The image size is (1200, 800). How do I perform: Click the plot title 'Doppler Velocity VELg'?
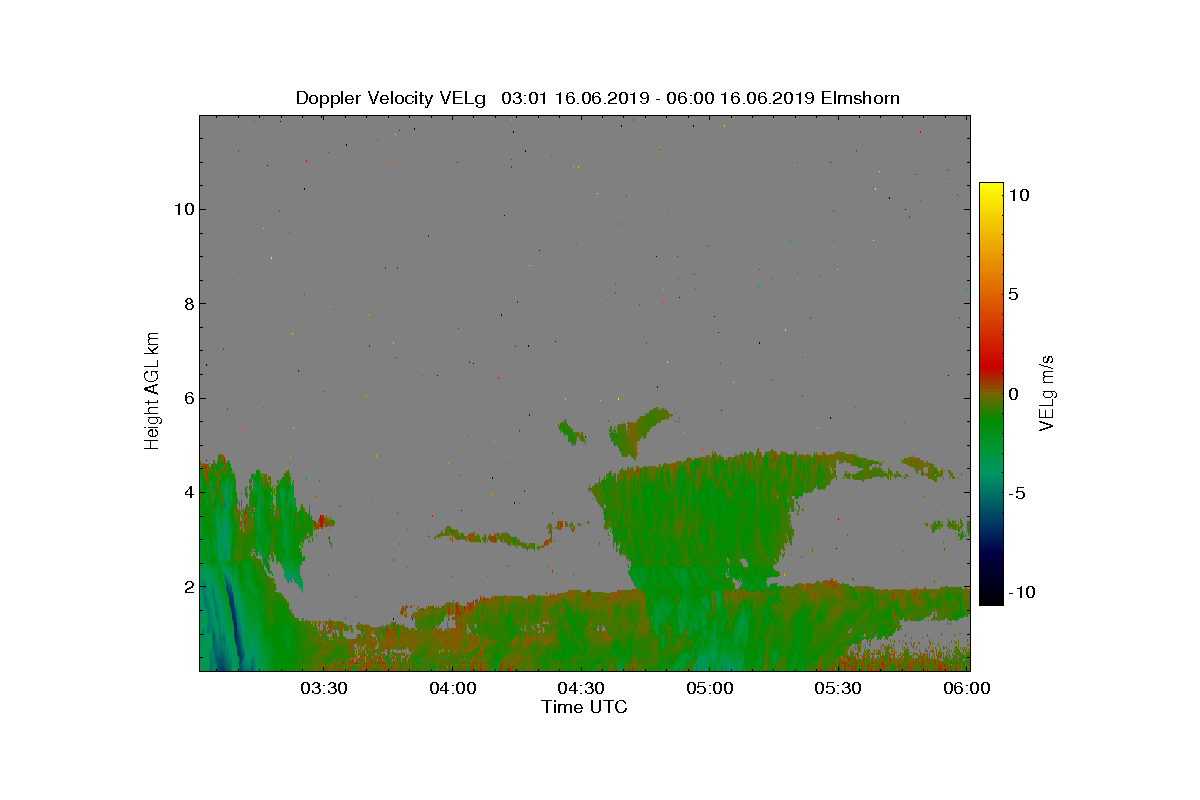pyautogui.click(x=390, y=98)
